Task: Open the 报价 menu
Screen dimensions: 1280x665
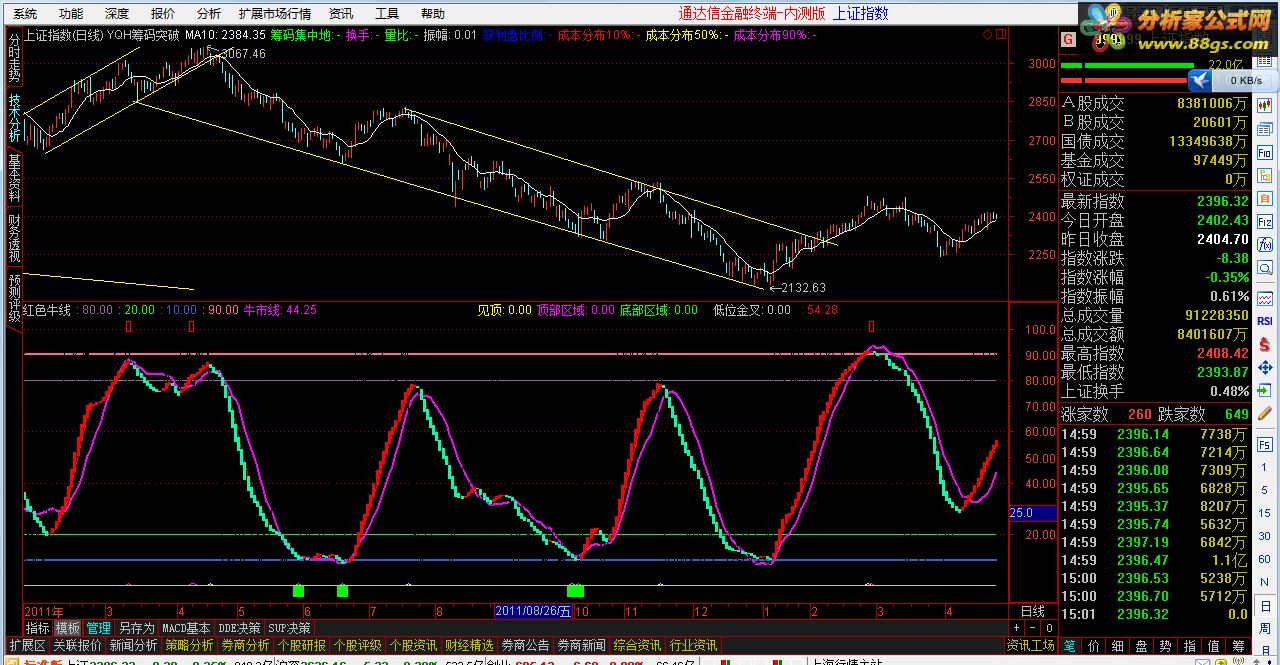Action: click(163, 14)
